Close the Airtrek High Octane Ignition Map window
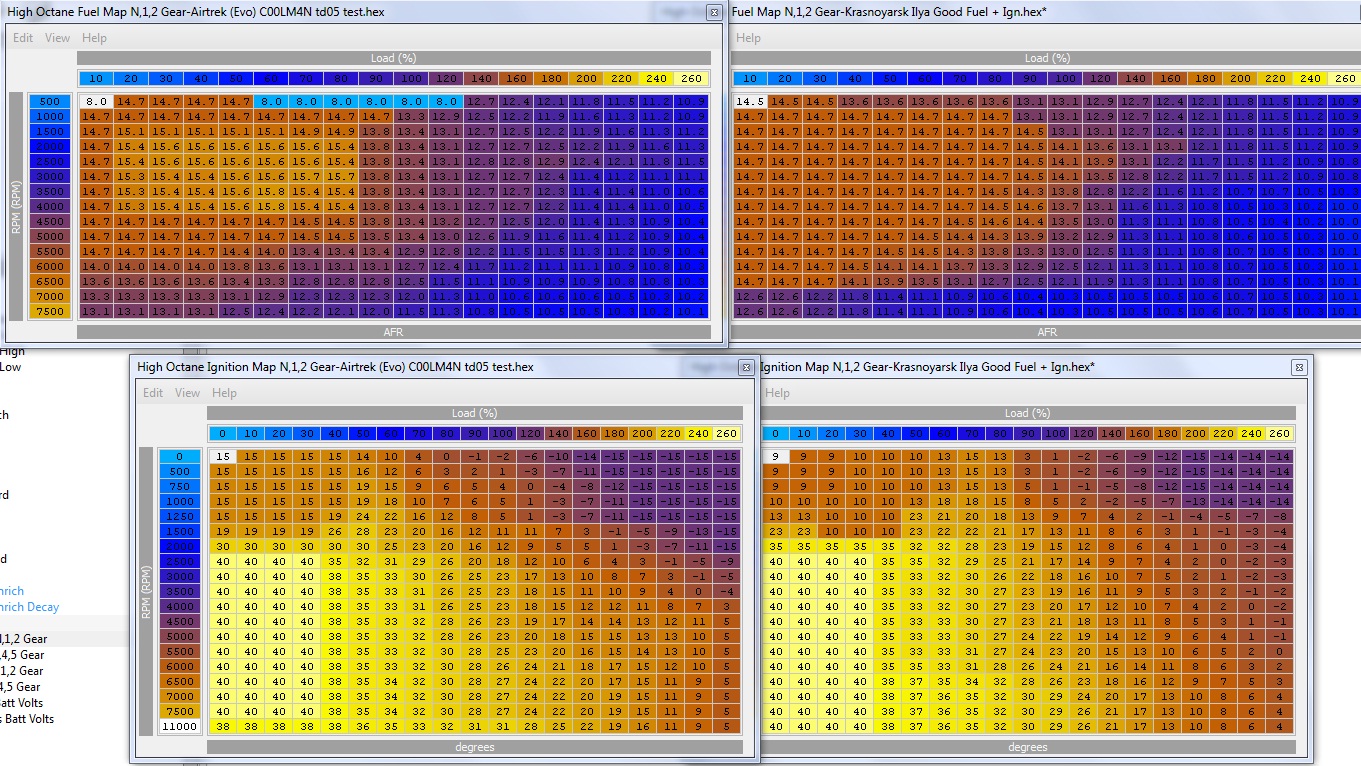Screen dimensions: 1361x766 click(x=745, y=367)
